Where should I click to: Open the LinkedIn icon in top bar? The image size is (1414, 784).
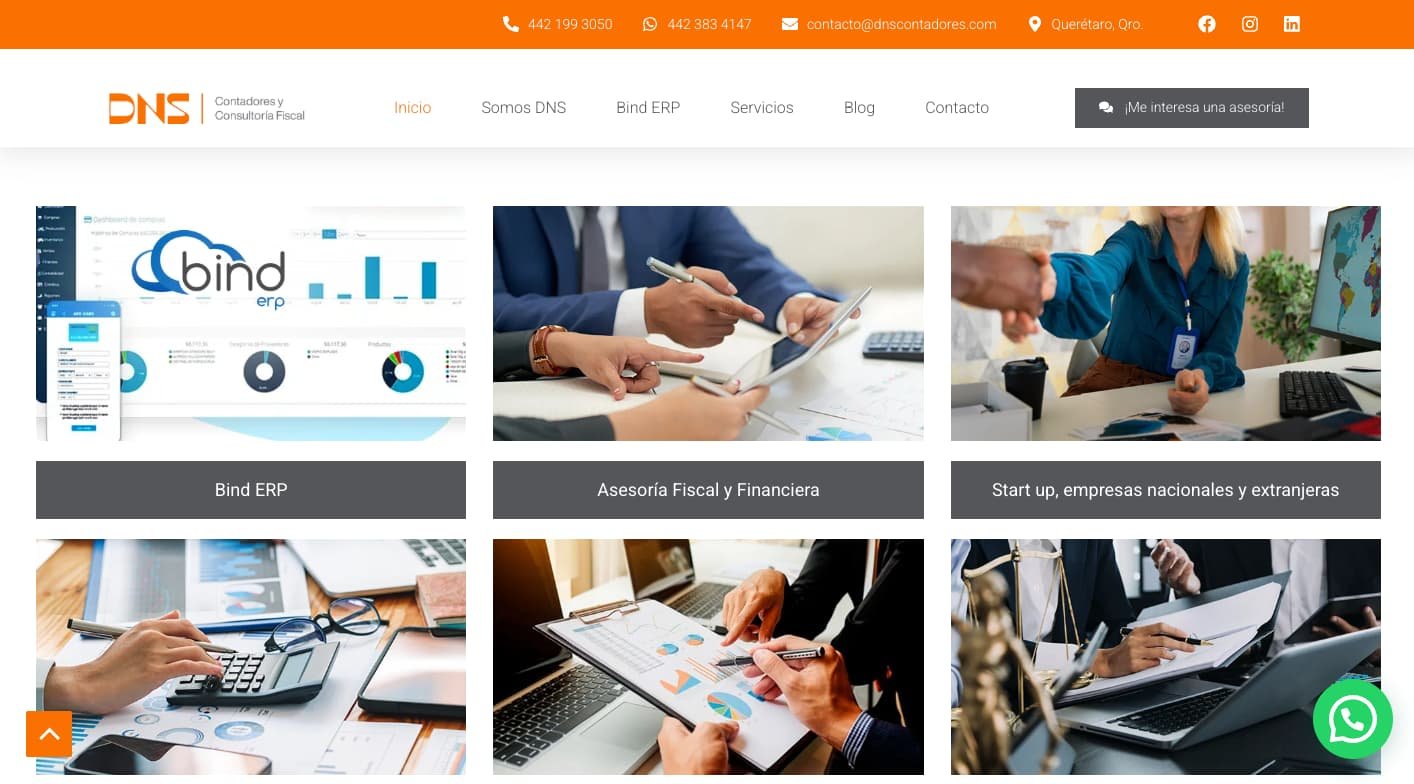coord(1292,24)
